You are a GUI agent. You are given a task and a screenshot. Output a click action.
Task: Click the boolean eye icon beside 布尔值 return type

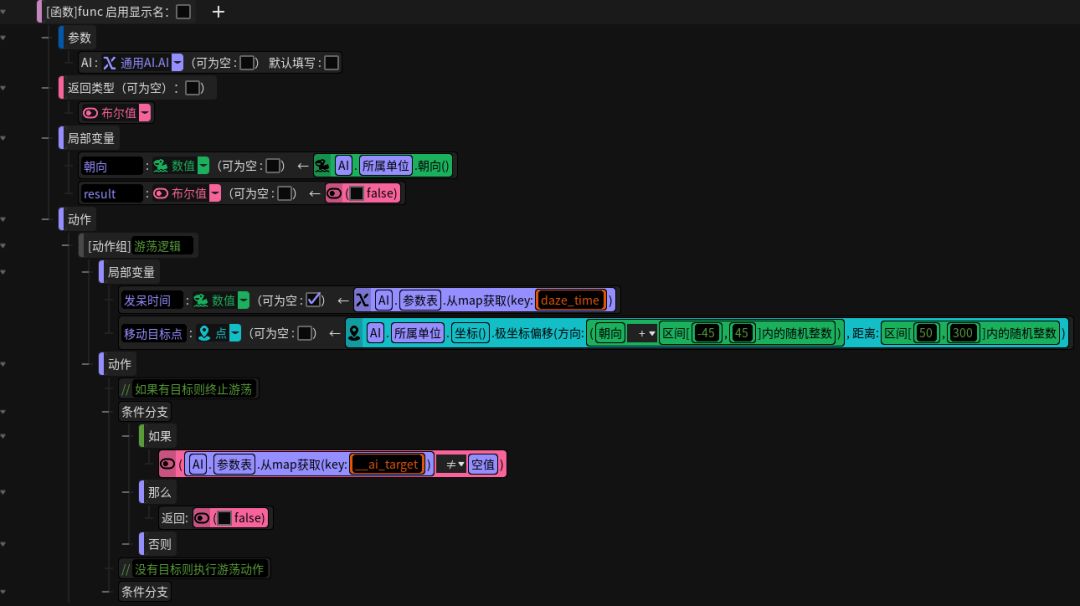click(x=90, y=113)
